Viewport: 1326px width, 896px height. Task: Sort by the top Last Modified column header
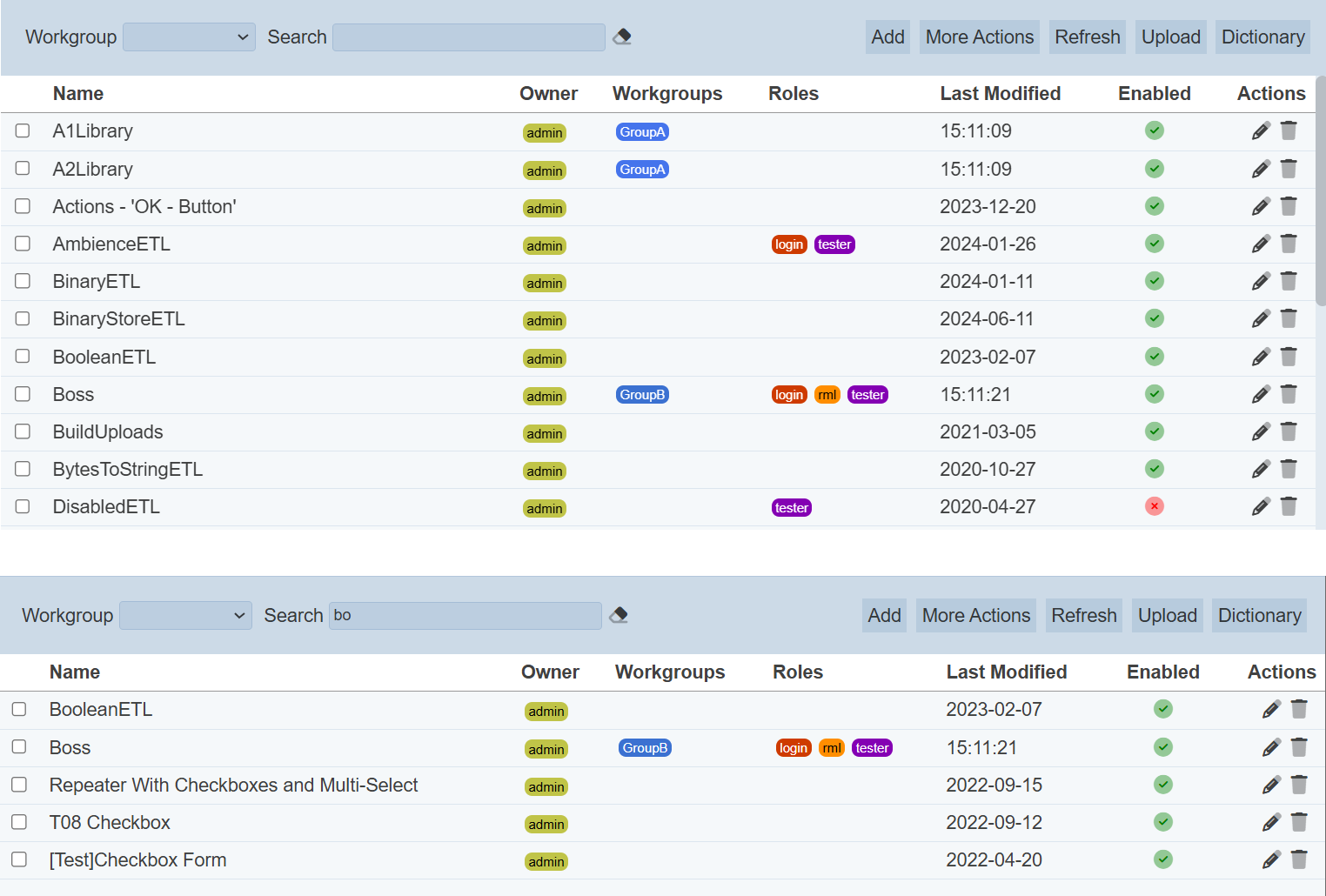point(1000,94)
